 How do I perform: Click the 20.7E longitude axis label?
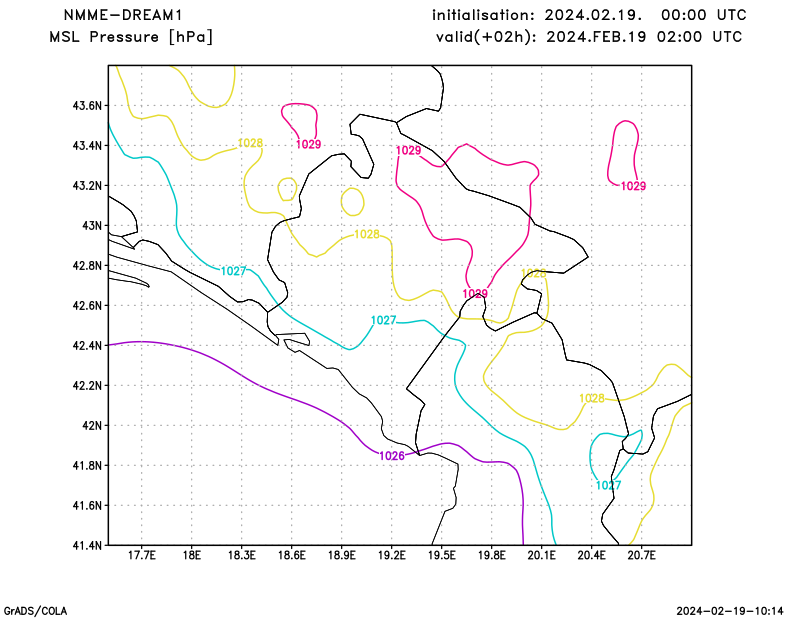641,555
